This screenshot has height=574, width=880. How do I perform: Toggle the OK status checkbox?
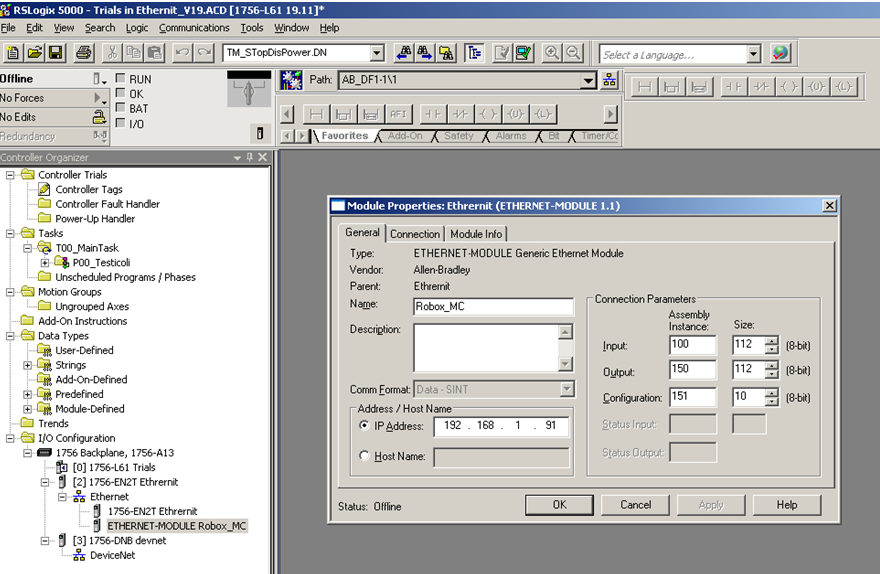pos(120,93)
